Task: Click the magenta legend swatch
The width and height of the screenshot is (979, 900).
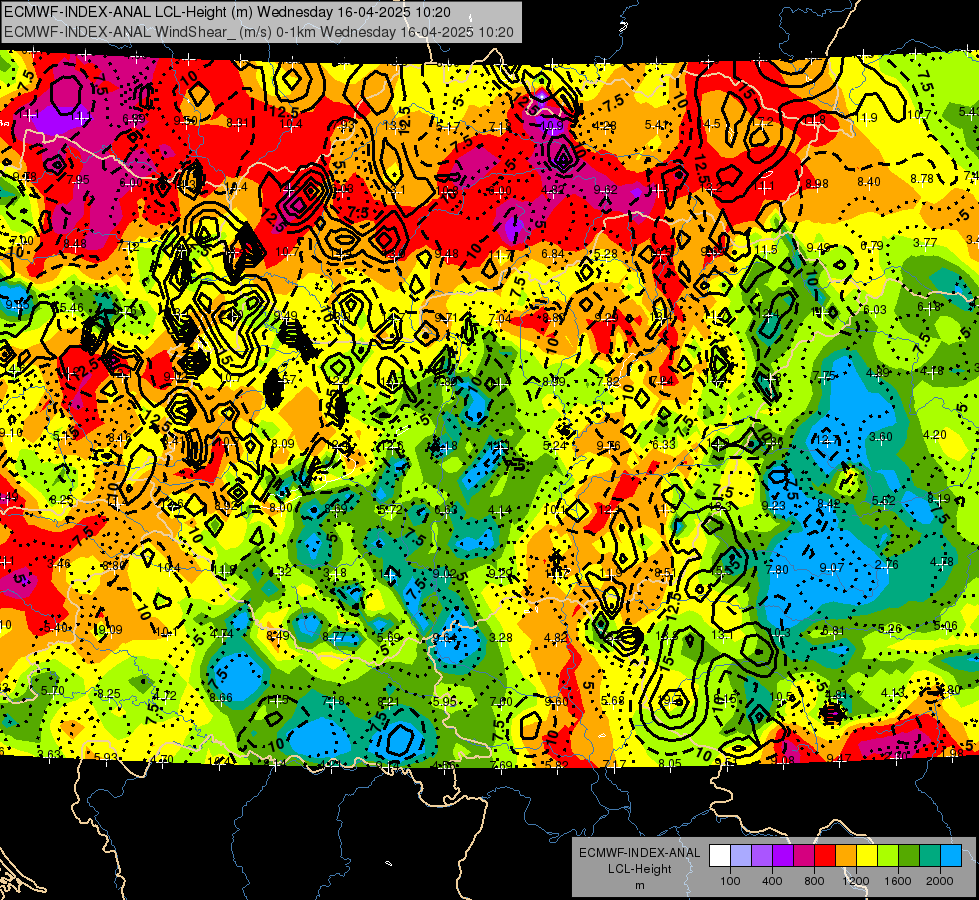Action: (804, 856)
